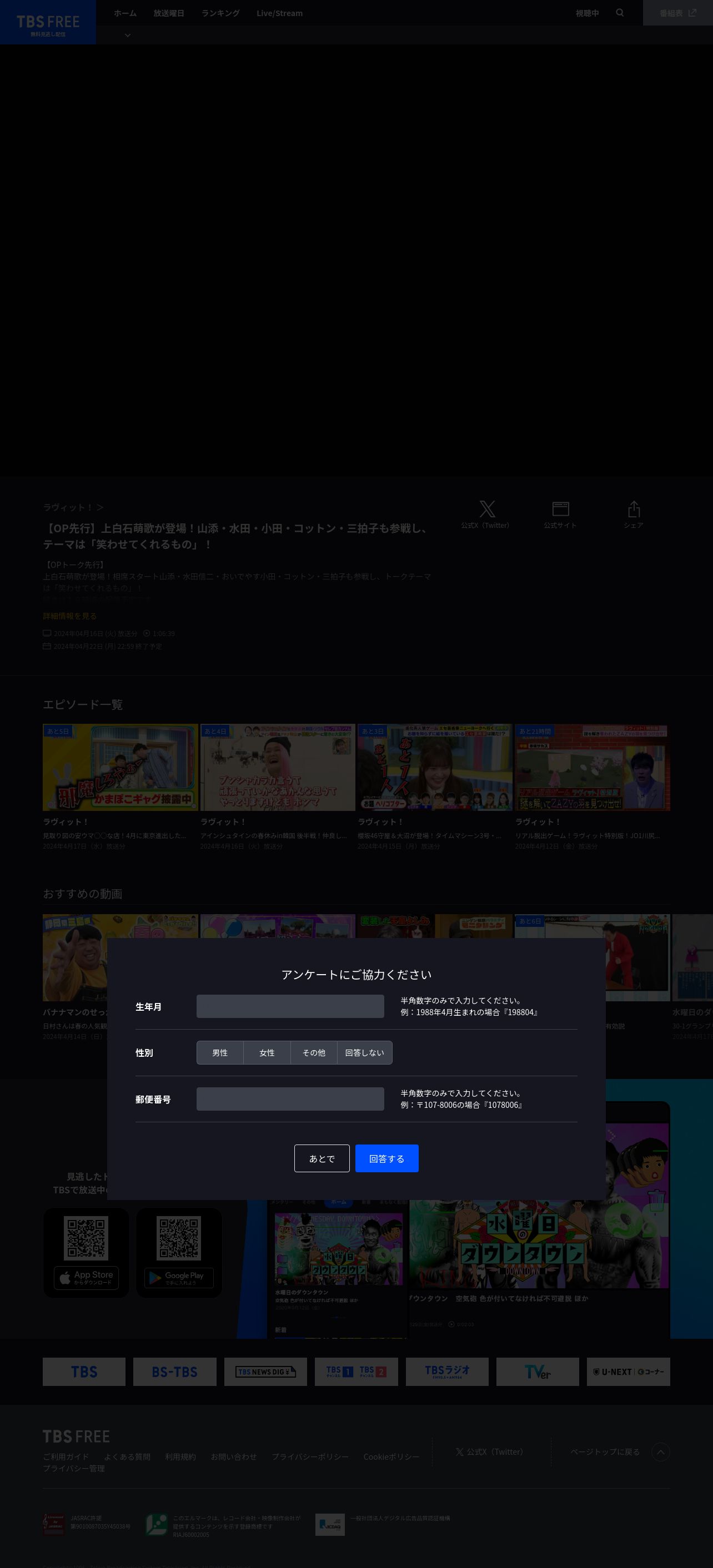Click the QR code above App Store

pyautogui.click(x=86, y=1238)
